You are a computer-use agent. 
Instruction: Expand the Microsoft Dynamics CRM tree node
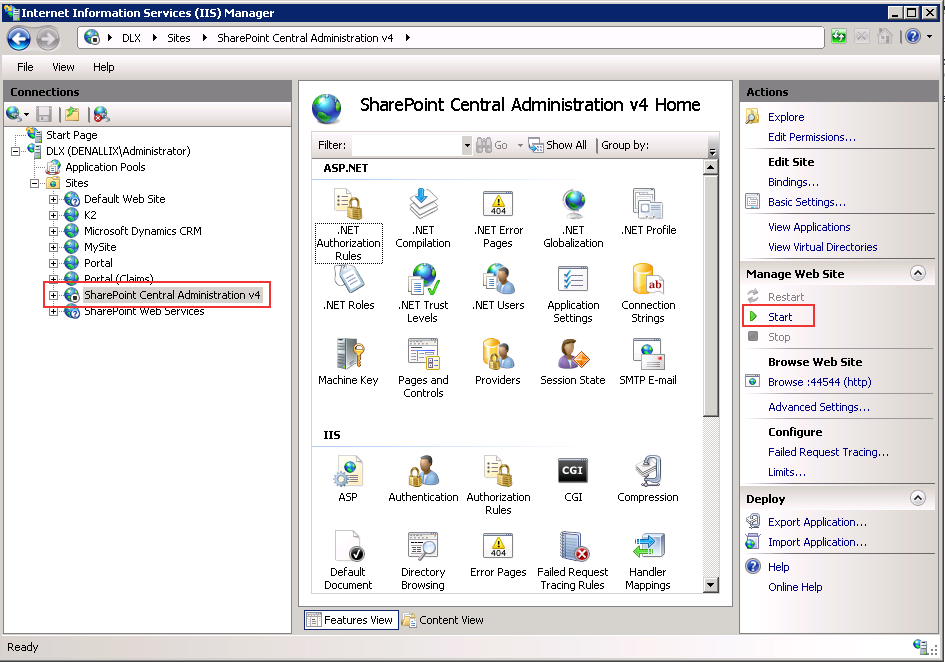click(54, 231)
